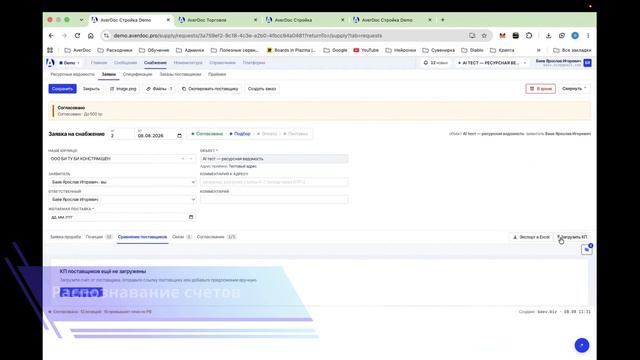The image size is (640, 360).
Task: Select the Сравнение поставщиков tab
Action: pos(142,237)
